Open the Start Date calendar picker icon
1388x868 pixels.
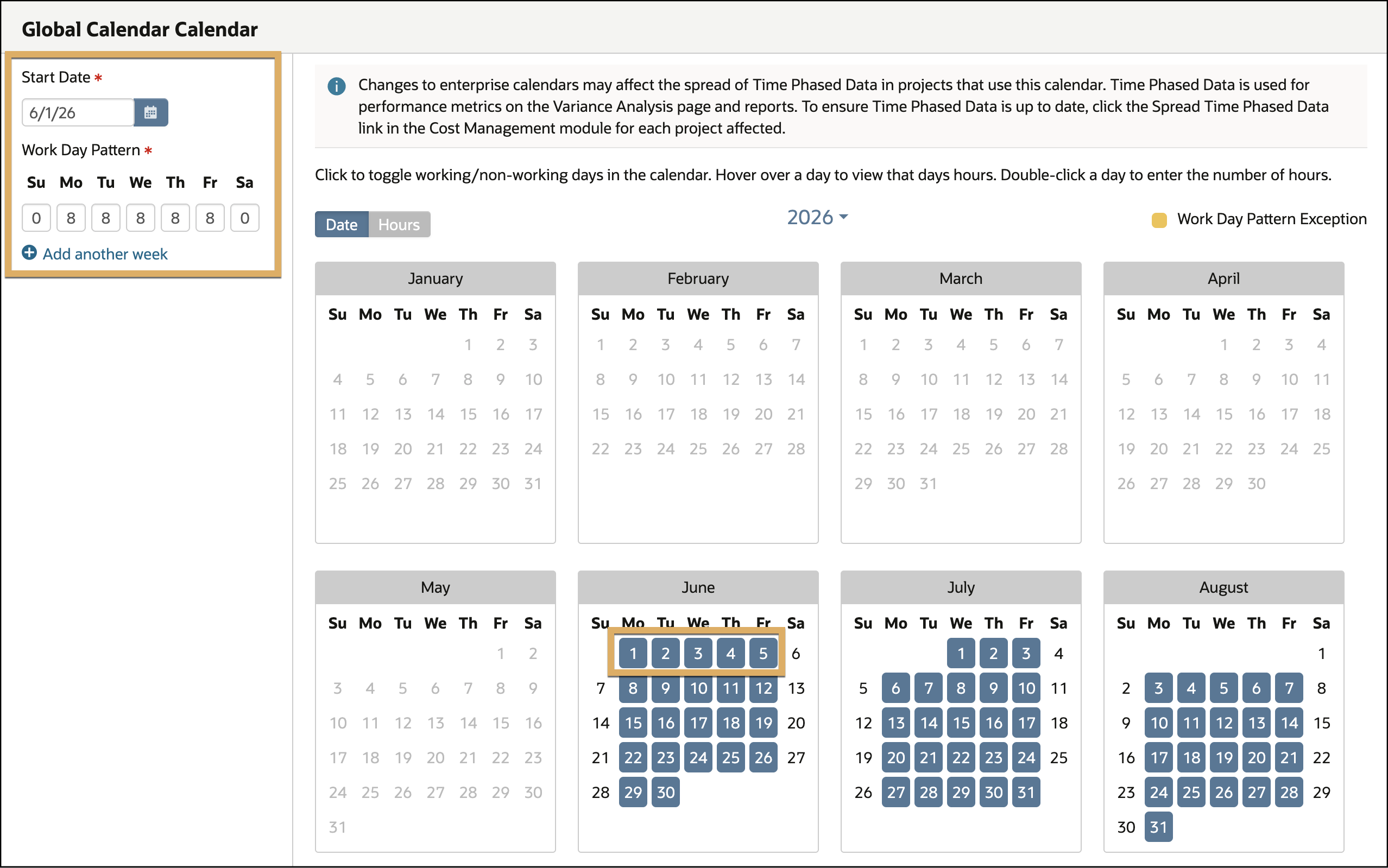[x=150, y=112]
